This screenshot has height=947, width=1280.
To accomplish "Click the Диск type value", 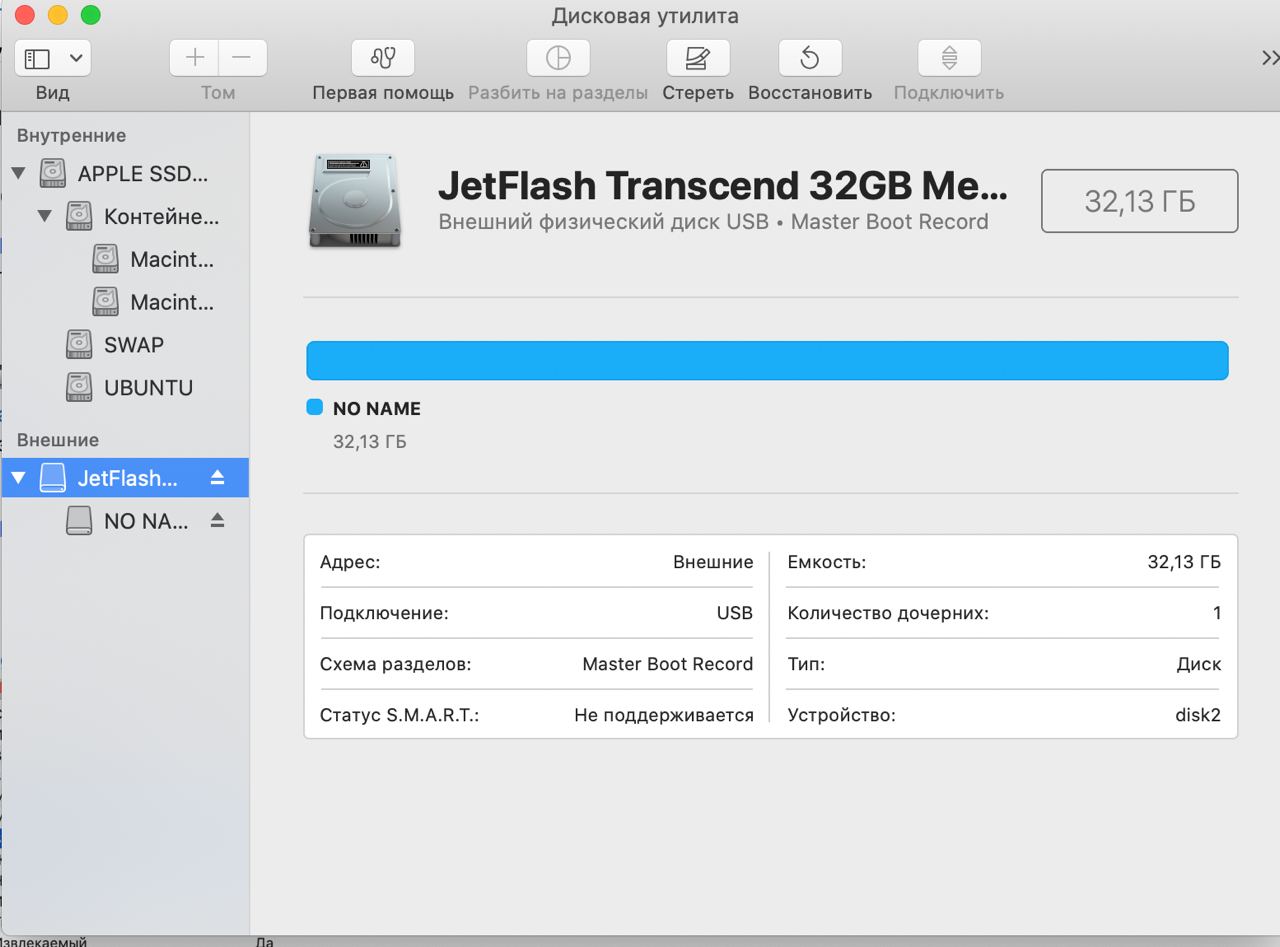I will (1199, 664).
